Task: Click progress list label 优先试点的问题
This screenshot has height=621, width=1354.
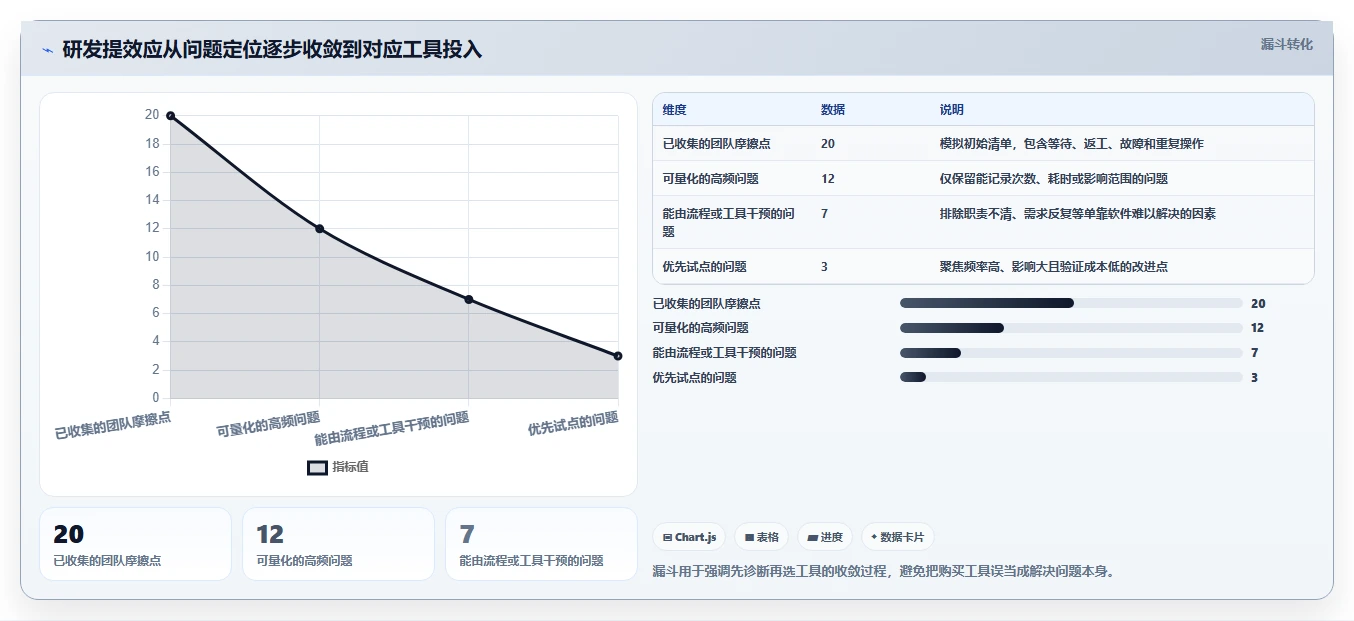Action: tap(694, 378)
